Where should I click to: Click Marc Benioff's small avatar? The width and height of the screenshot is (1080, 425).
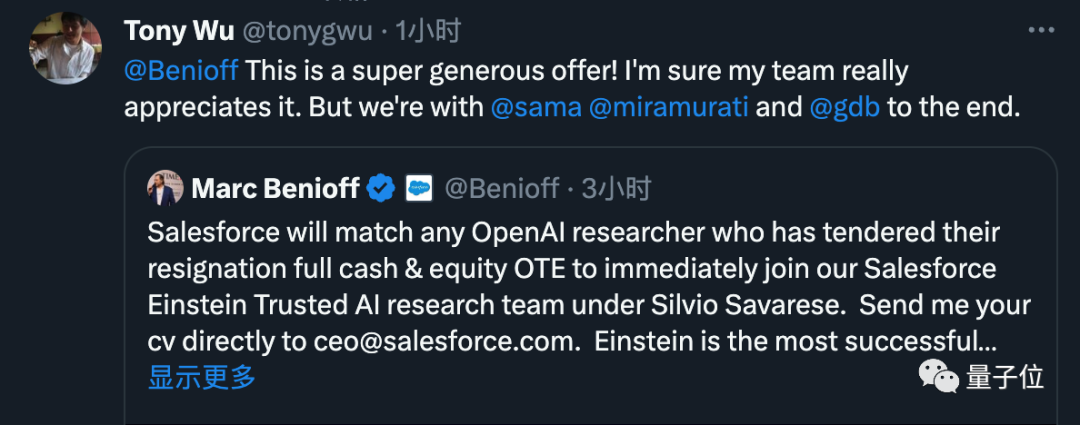click(x=164, y=187)
